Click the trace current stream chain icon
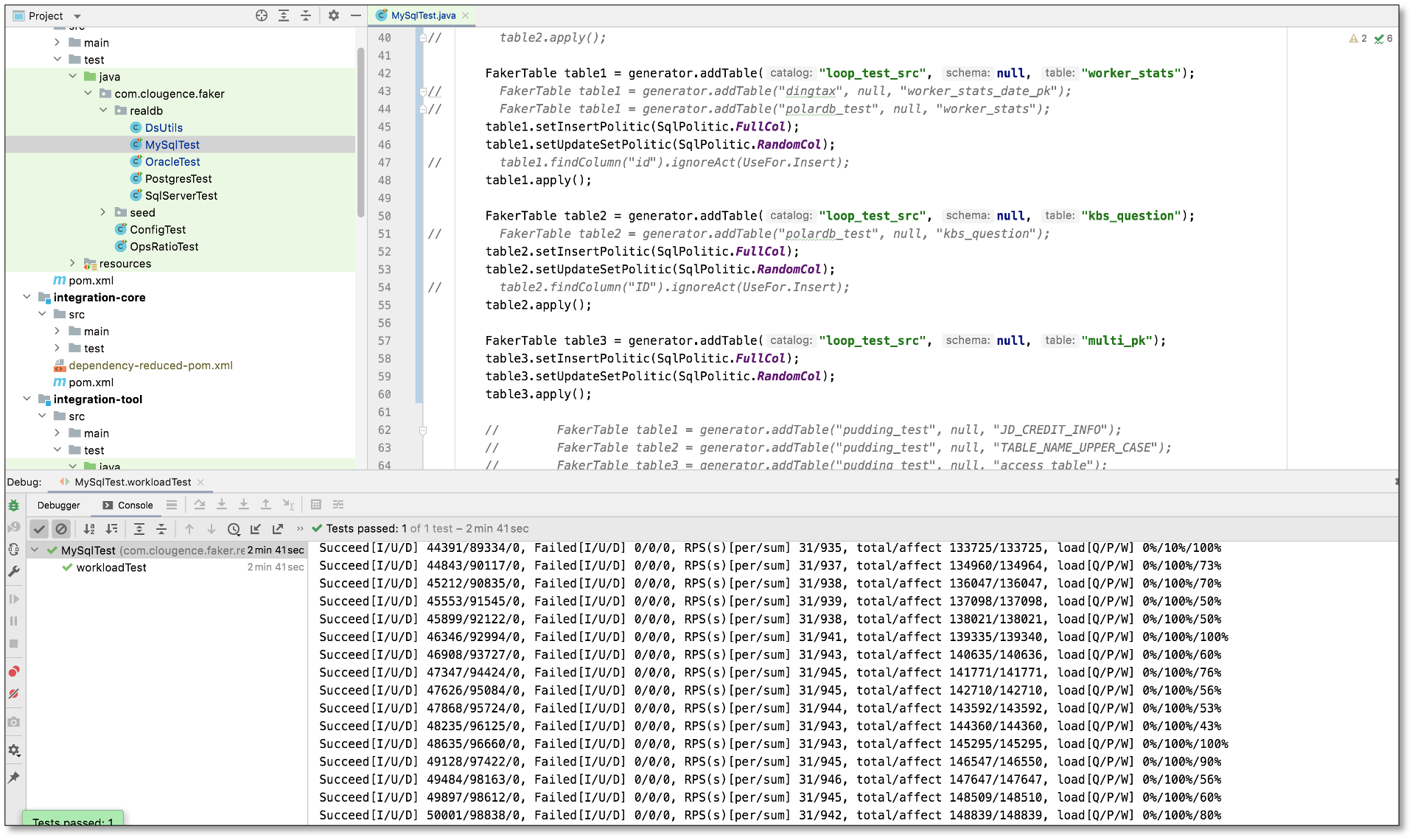 tap(338, 505)
